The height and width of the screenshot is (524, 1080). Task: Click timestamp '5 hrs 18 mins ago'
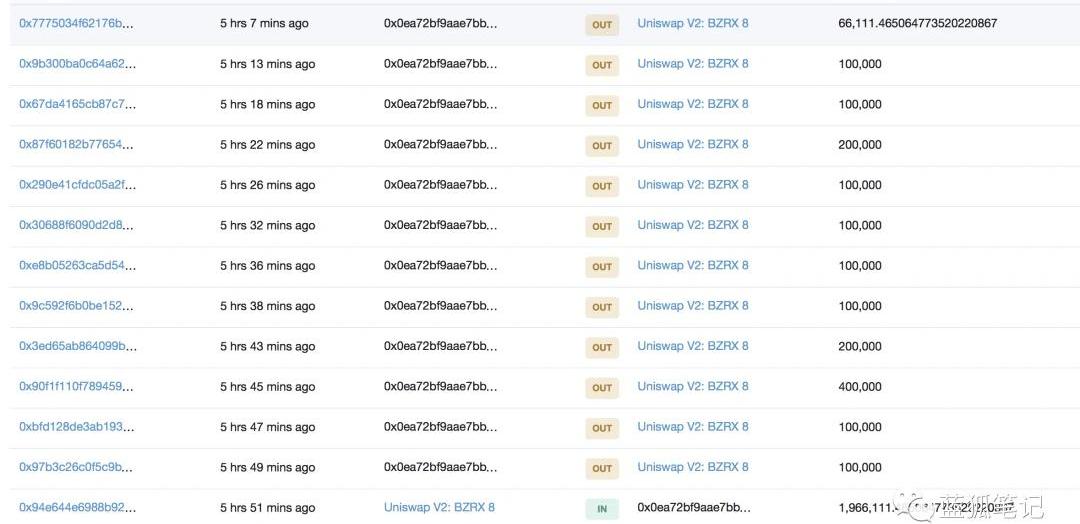click(267, 104)
